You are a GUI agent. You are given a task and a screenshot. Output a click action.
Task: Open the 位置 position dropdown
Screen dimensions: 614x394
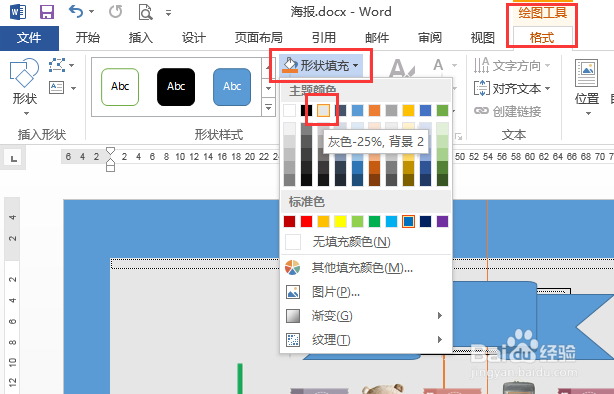587,88
